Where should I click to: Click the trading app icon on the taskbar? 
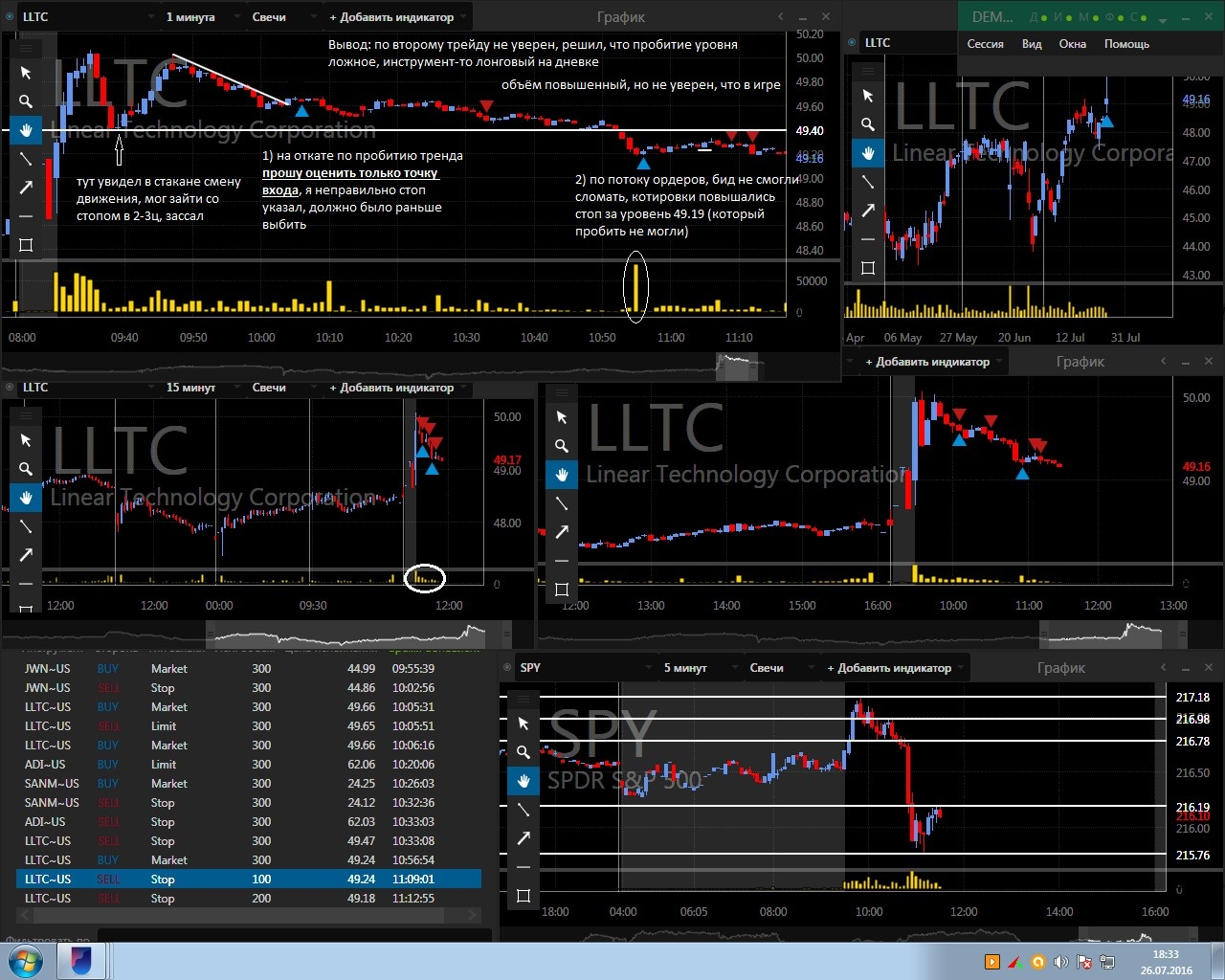click(81, 961)
